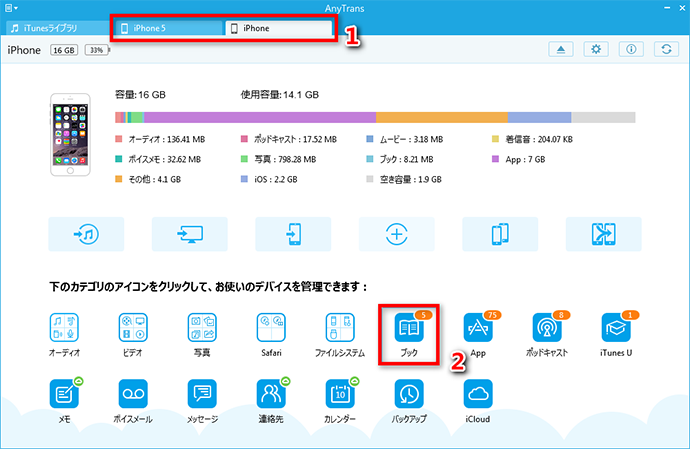Close the AnyTrans window
Screen dimensions: 690x449
click(x=682, y=8)
